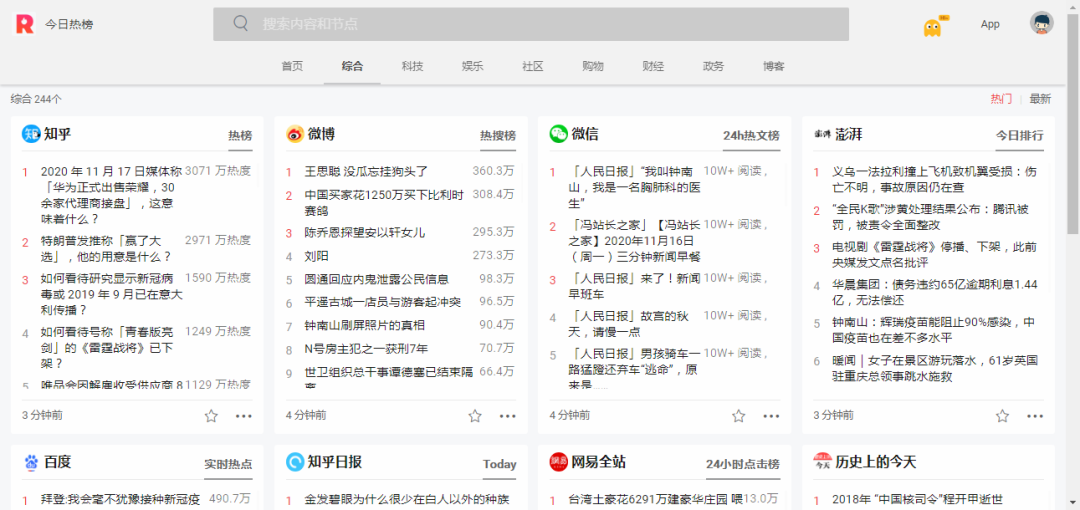Image resolution: width=1080 pixels, height=510 pixels.
Task: Click the 微信 card logo icon
Action: click(558, 134)
